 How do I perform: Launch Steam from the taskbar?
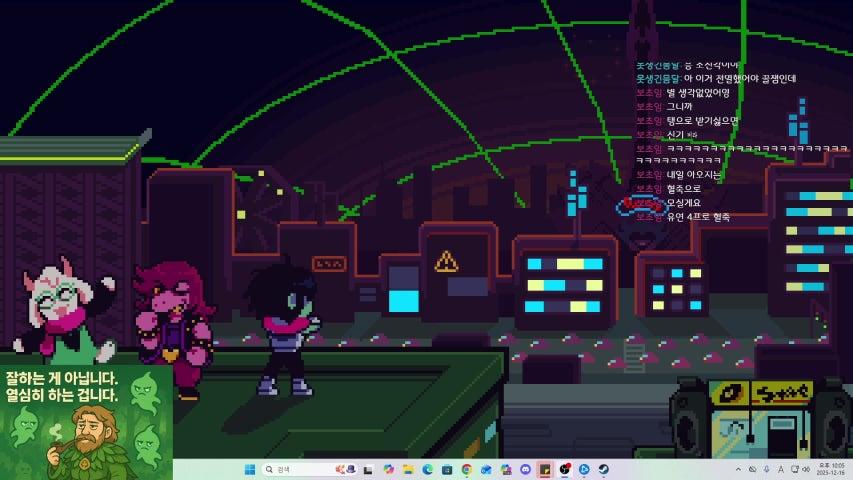(604, 469)
